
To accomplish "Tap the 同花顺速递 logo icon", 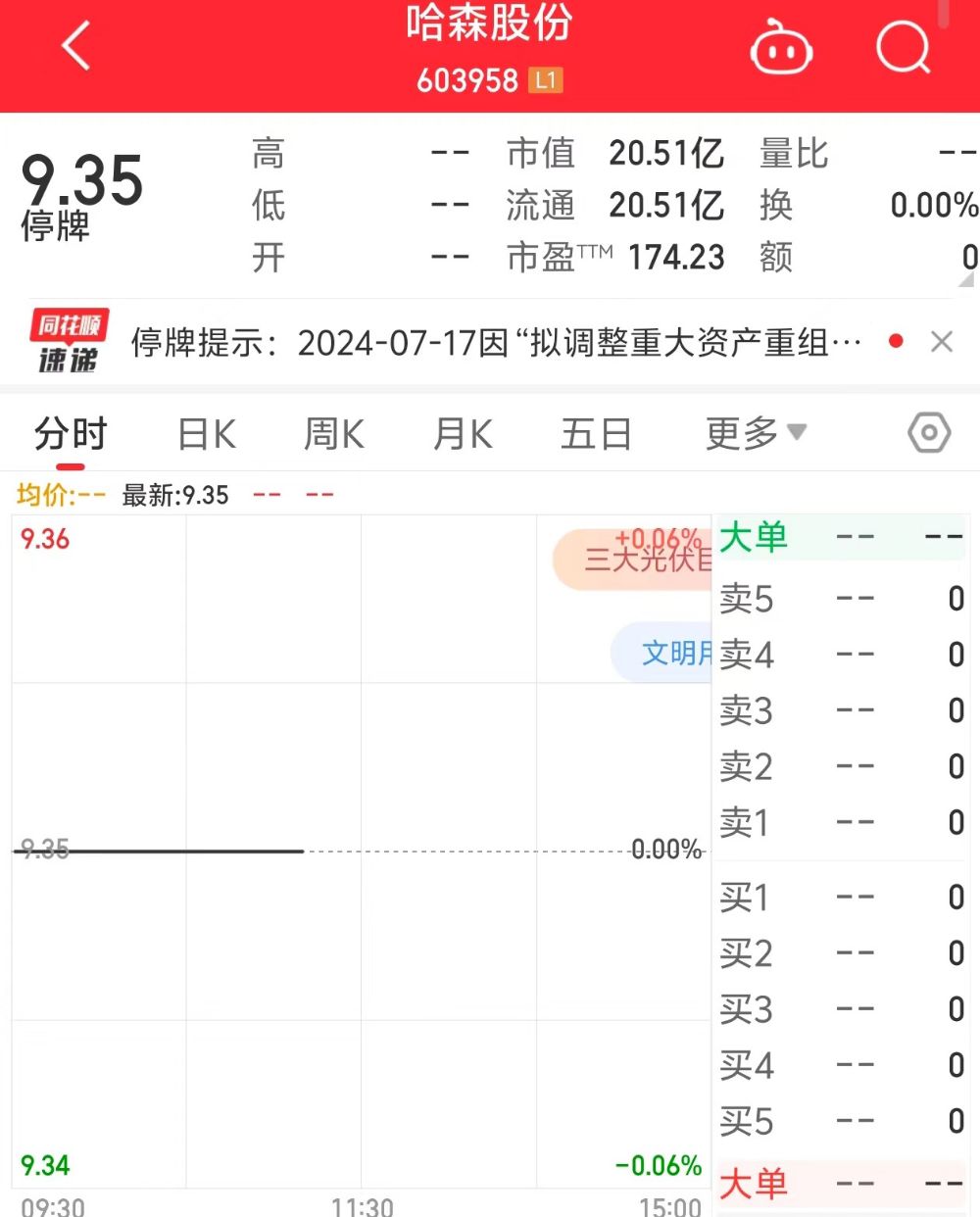I will pos(69,341).
